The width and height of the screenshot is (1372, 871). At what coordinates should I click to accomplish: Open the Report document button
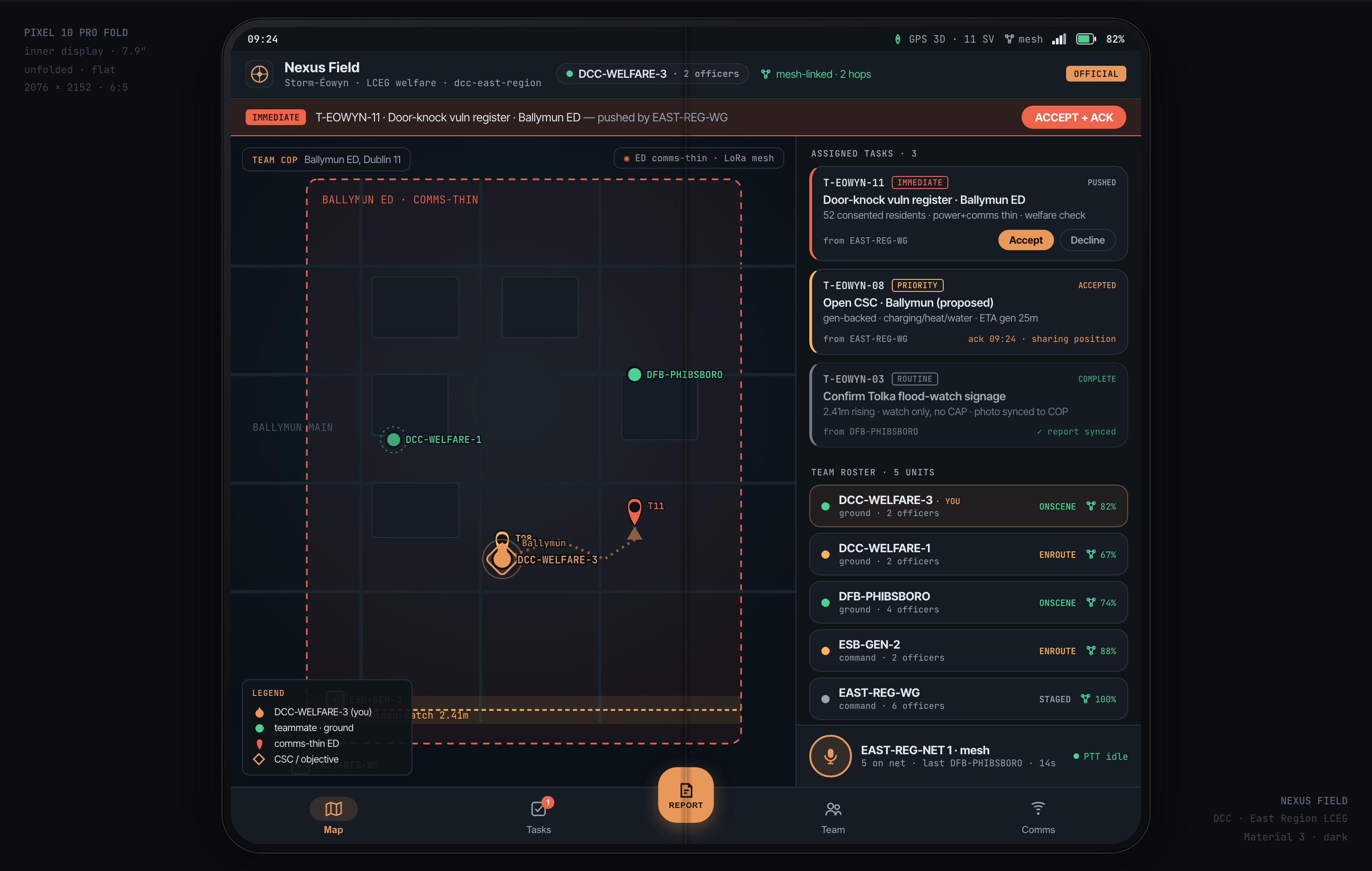click(686, 795)
